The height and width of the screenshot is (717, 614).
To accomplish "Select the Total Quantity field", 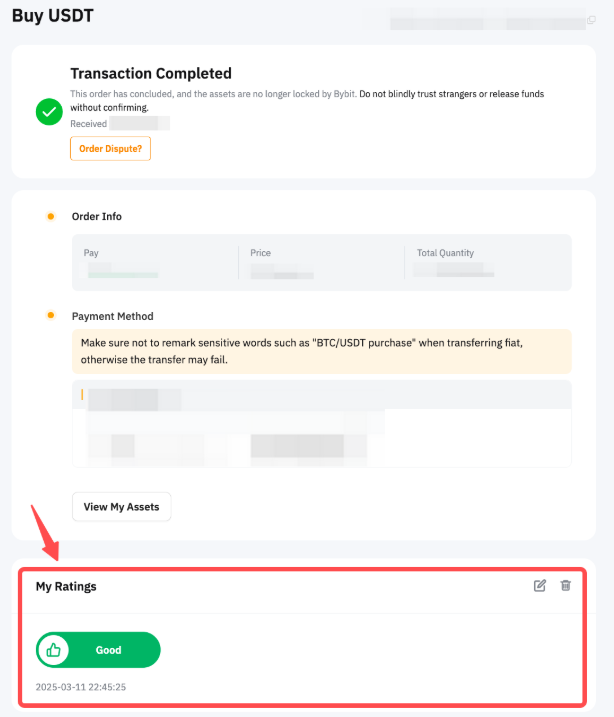I will coord(455,270).
